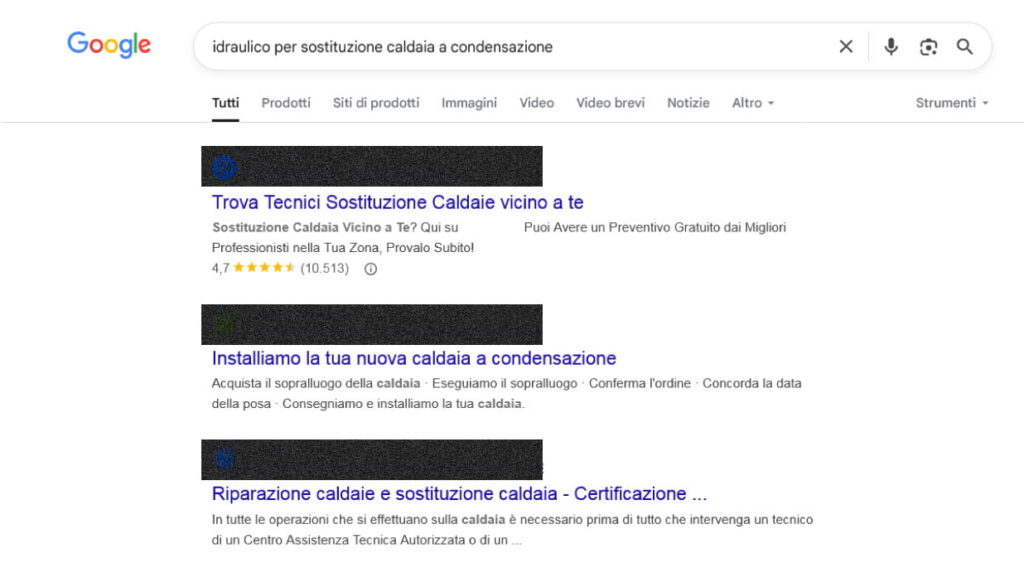Viewport: 1024px width, 568px height.
Task: Switch to the Prodotti tab
Action: tap(286, 103)
